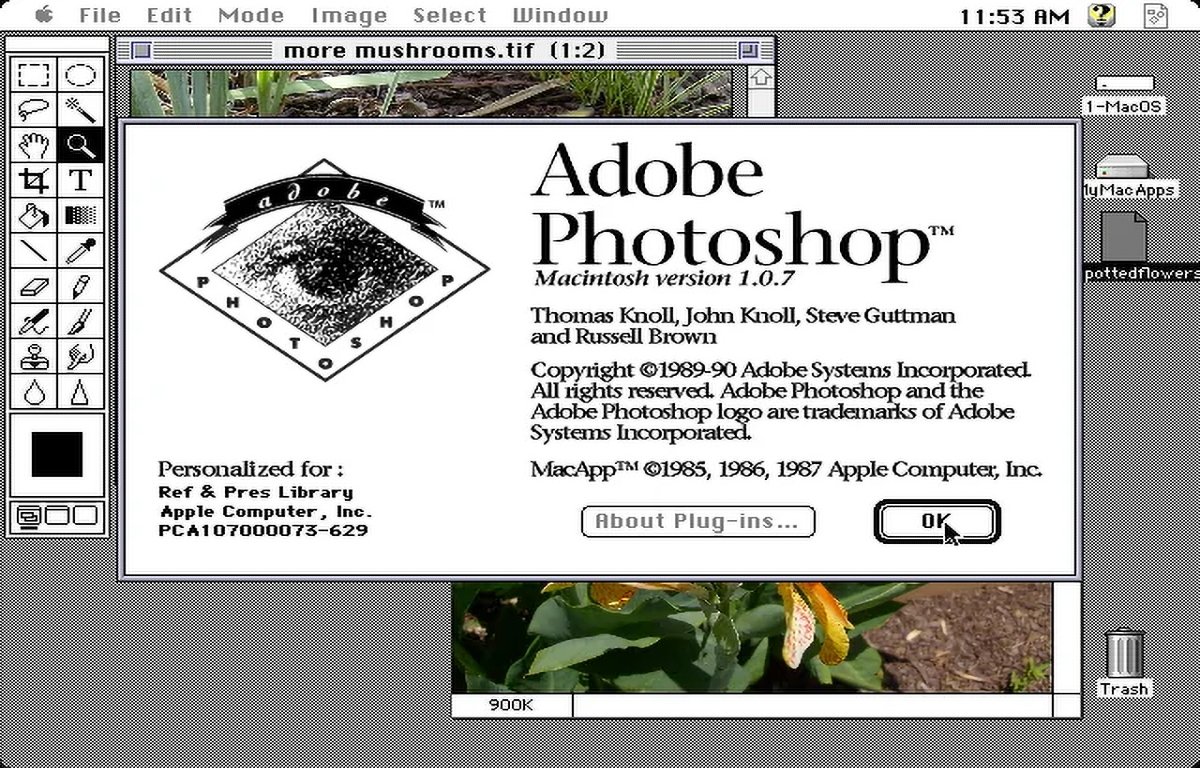Click the mushrooms window close box
Image resolution: width=1200 pixels, height=768 pixels.
tap(142, 50)
